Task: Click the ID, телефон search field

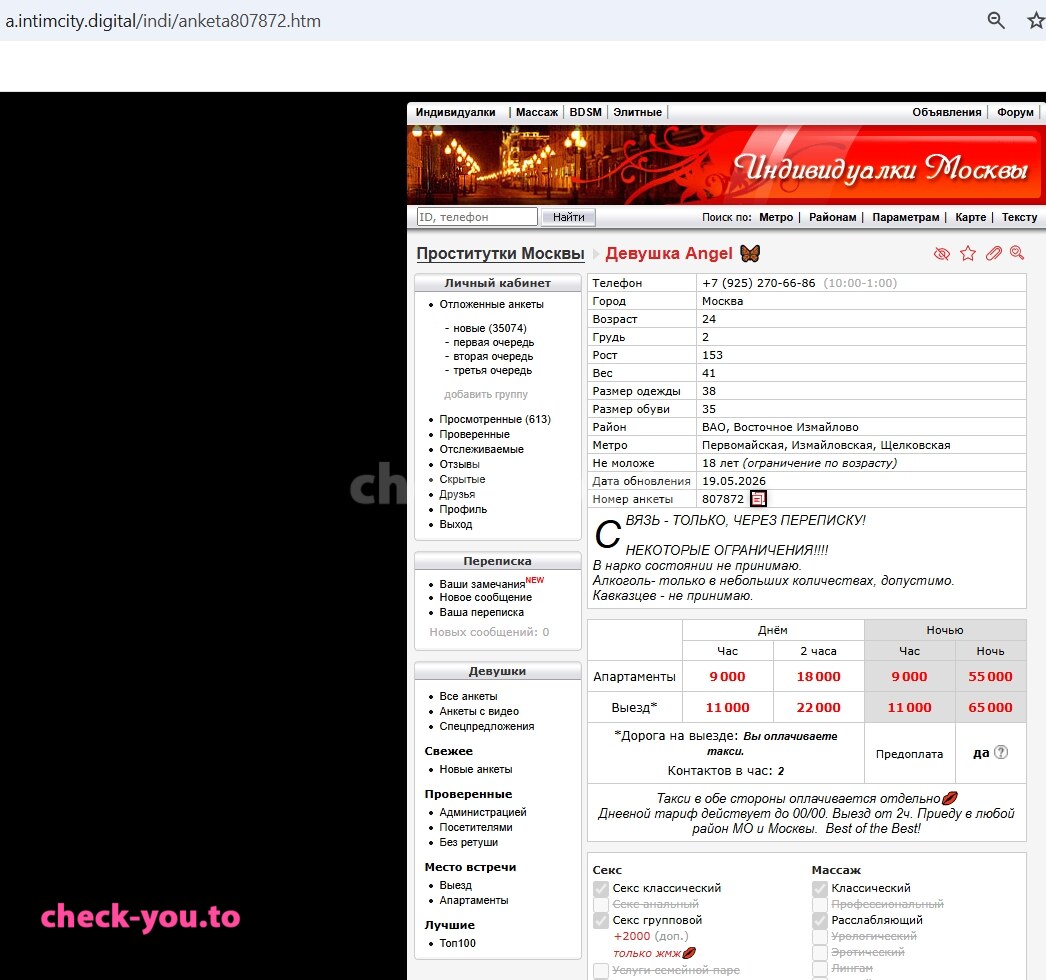Action: tap(477, 217)
